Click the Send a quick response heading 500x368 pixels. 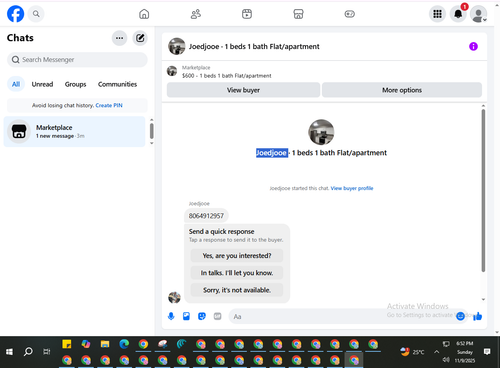tap(221, 231)
